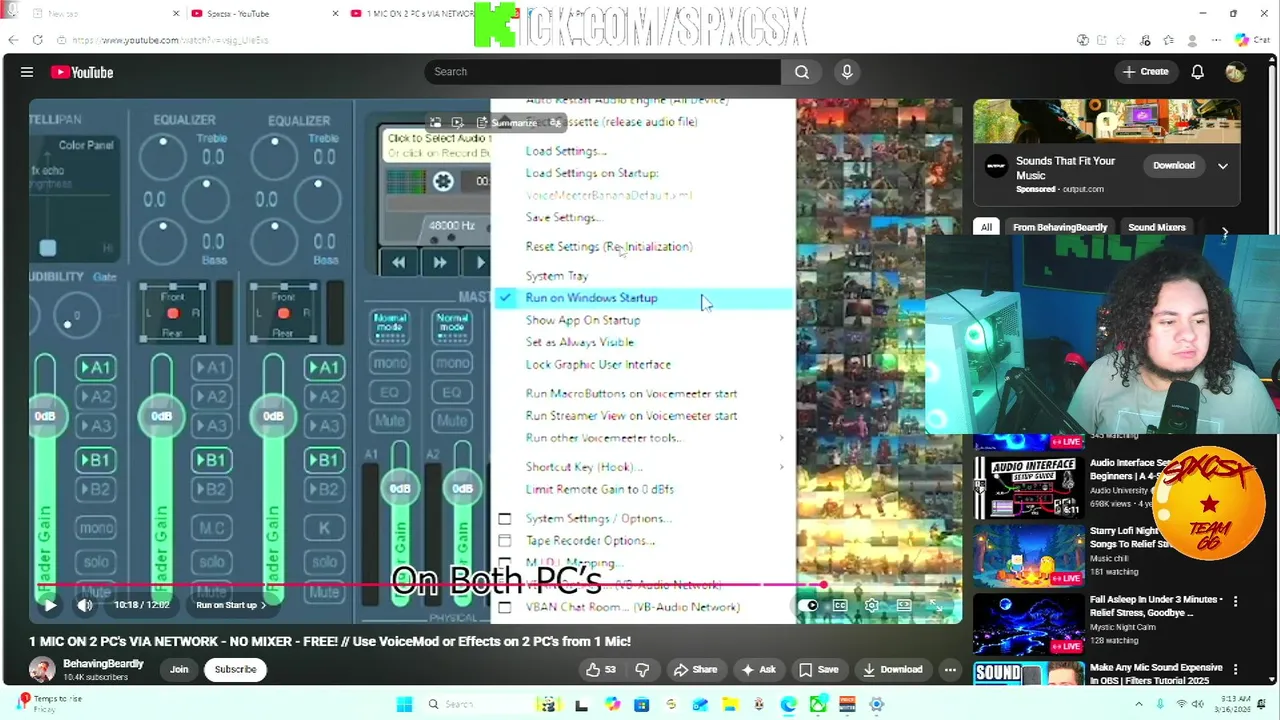Open more actions ellipsis below video
The height and width of the screenshot is (720, 1280).
tap(950, 669)
